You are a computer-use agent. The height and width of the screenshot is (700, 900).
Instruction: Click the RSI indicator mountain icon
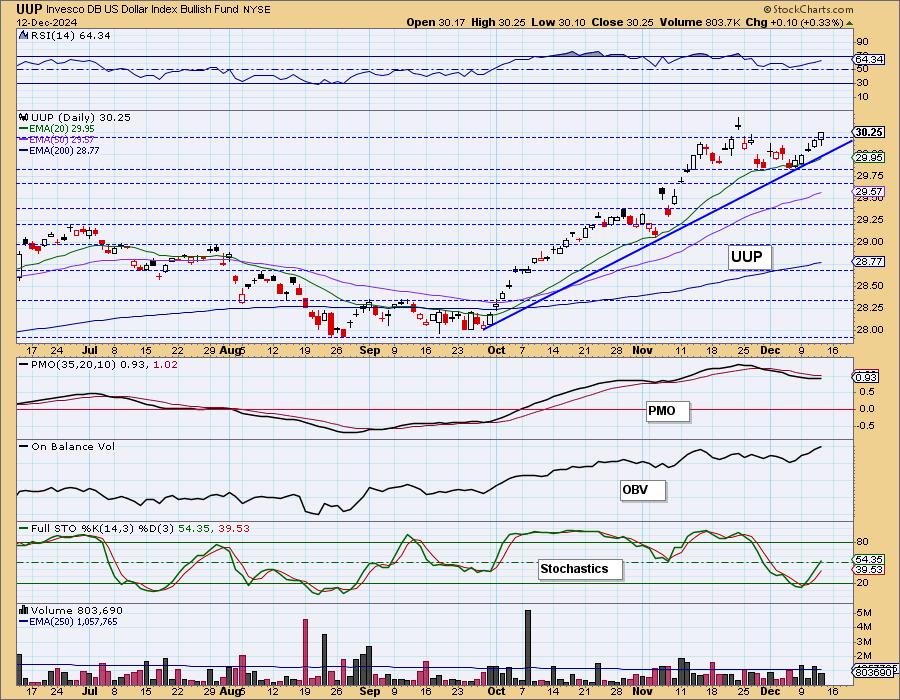[23, 35]
